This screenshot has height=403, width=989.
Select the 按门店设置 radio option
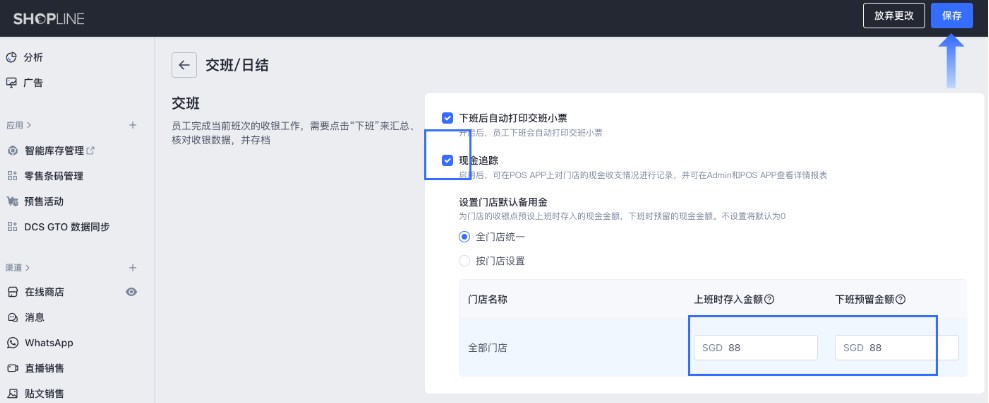464,261
